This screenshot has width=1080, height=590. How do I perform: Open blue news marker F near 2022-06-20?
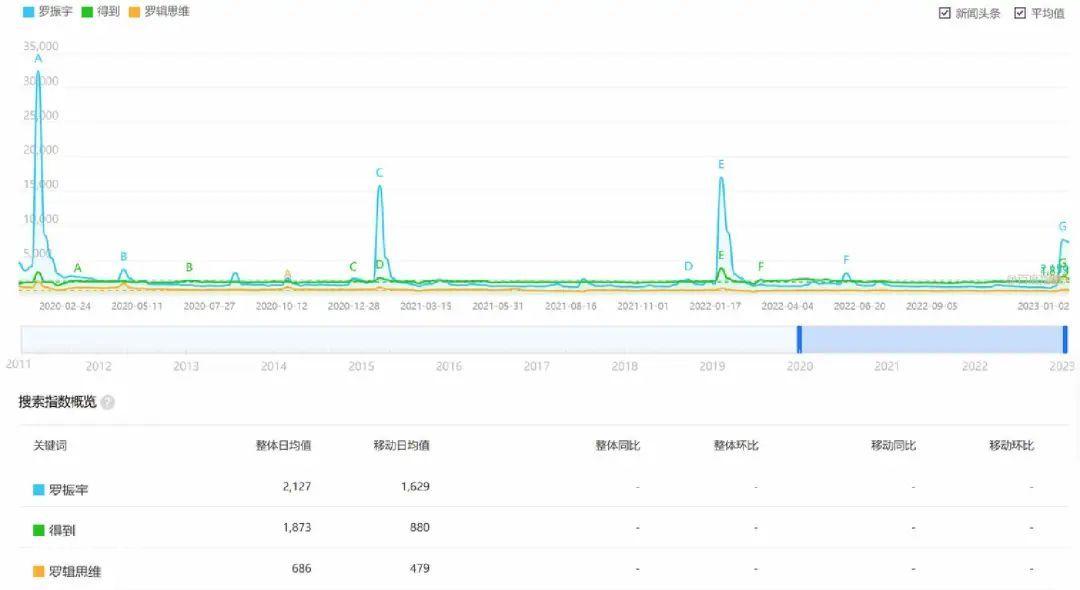846,260
